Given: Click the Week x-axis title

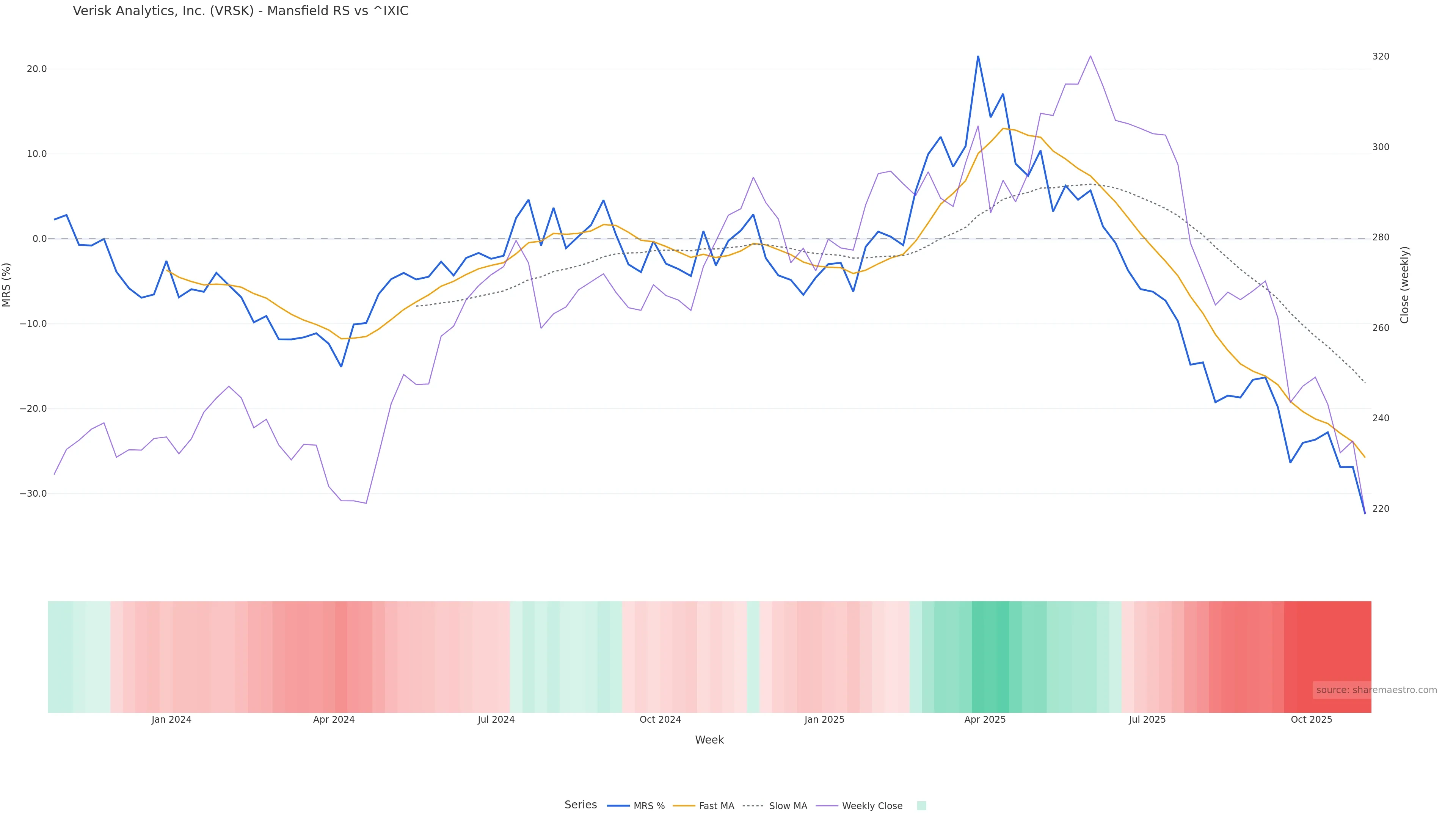Looking at the screenshot, I should coord(709,741).
